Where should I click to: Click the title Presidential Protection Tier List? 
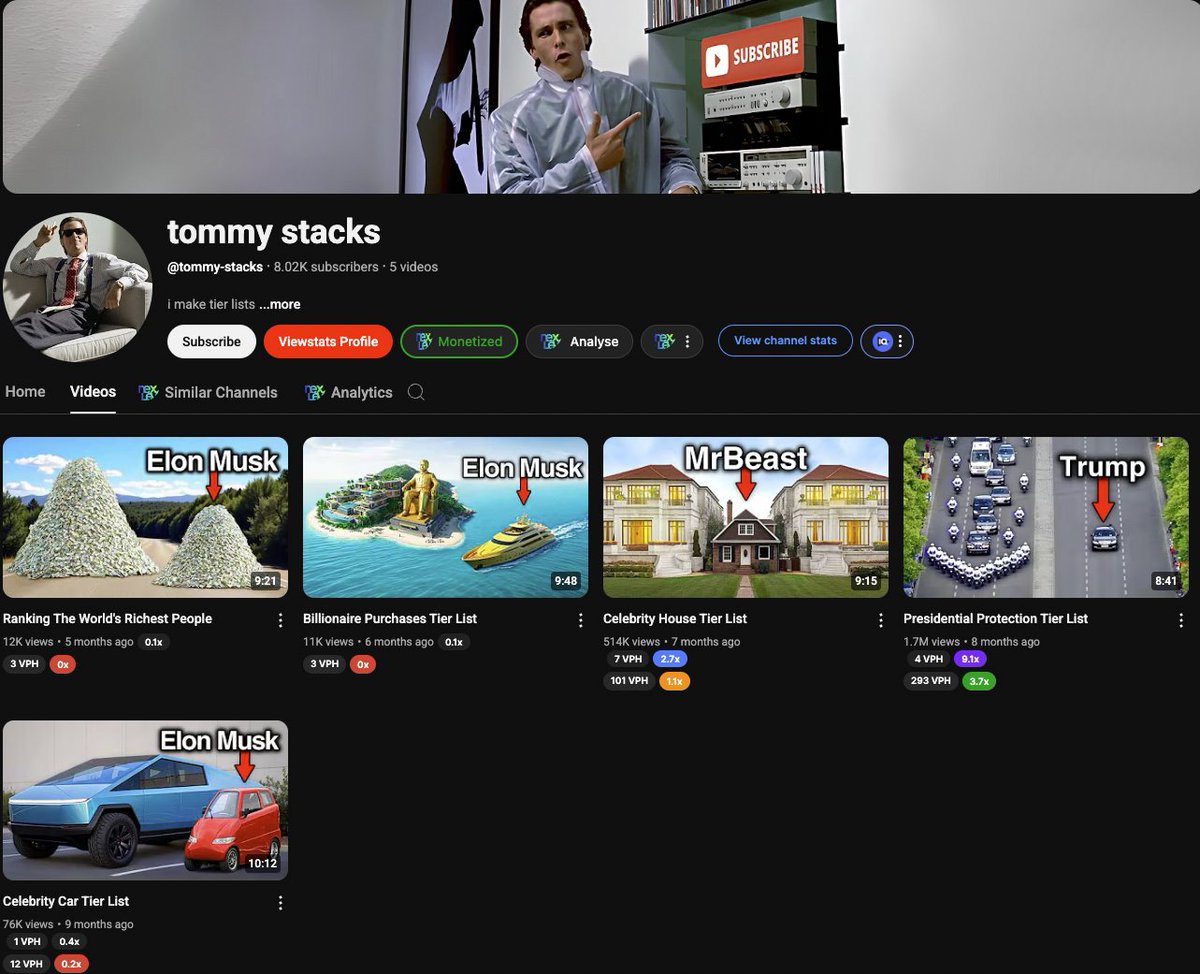[x=996, y=619]
